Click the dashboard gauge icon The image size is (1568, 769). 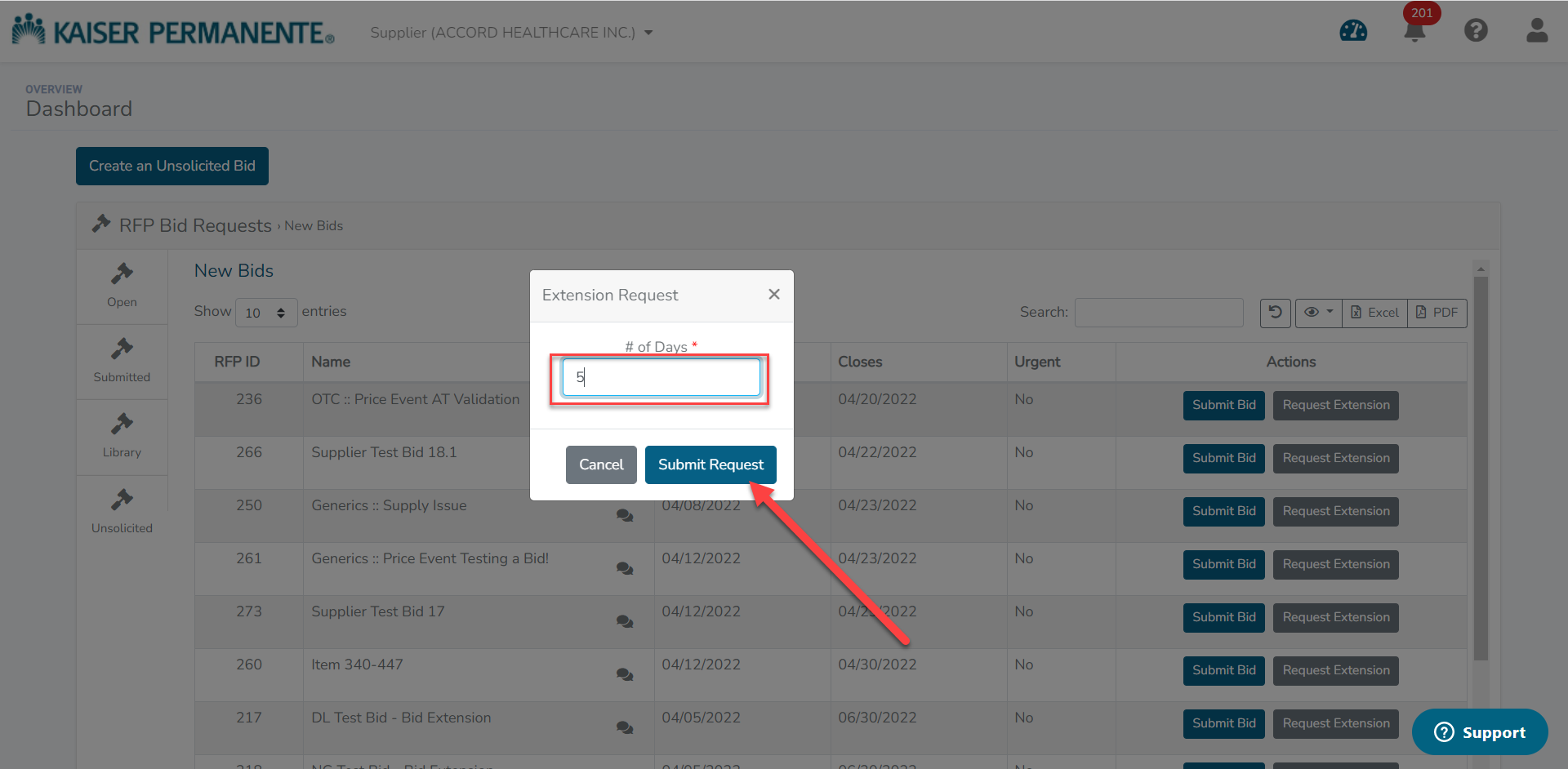click(1353, 31)
